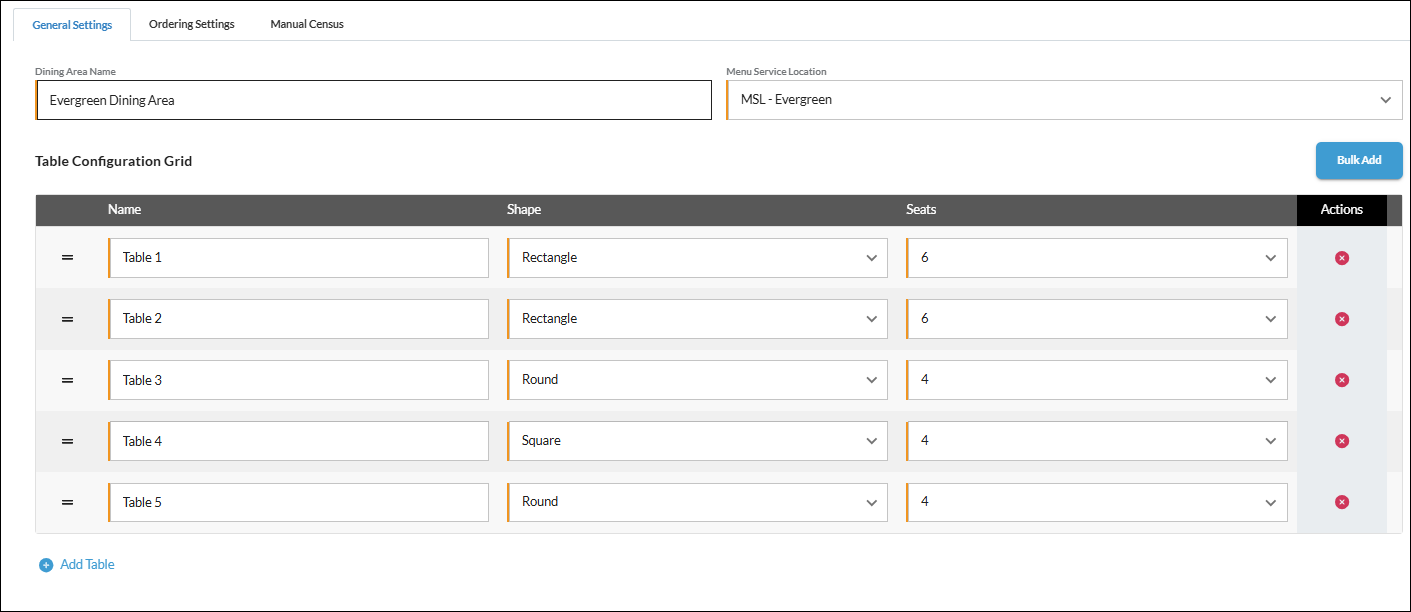Image resolution: width=1411 pixels, height=612 pixels.
Task: Open the Menu Service Location dropdown
Action: point(1064,100)
